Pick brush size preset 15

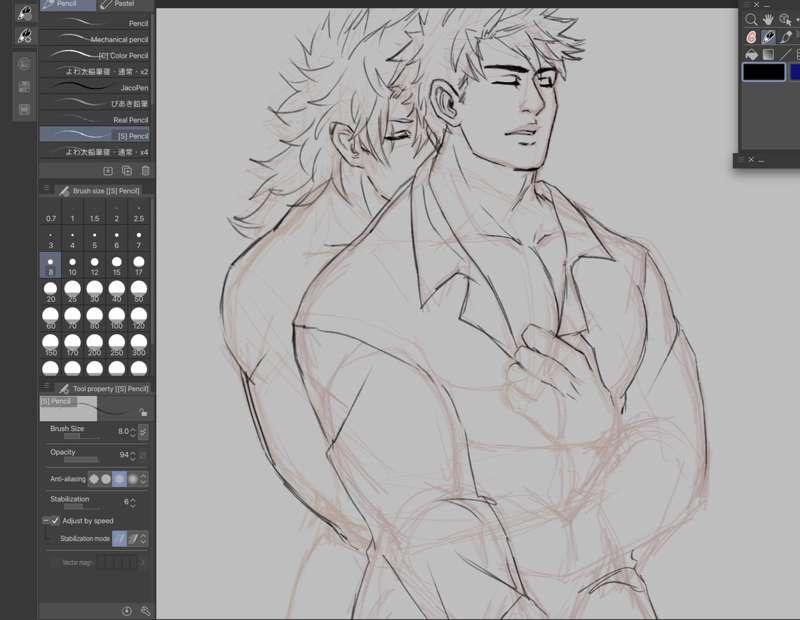(x=116, y=266)
